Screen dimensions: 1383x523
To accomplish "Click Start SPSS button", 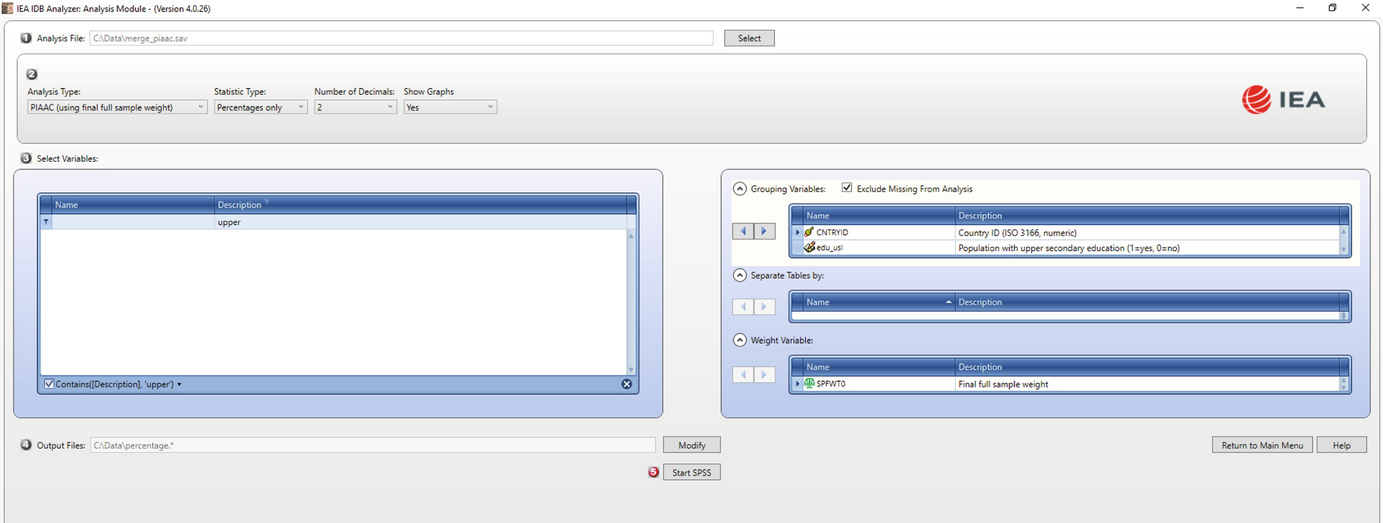I will (691, 472).
